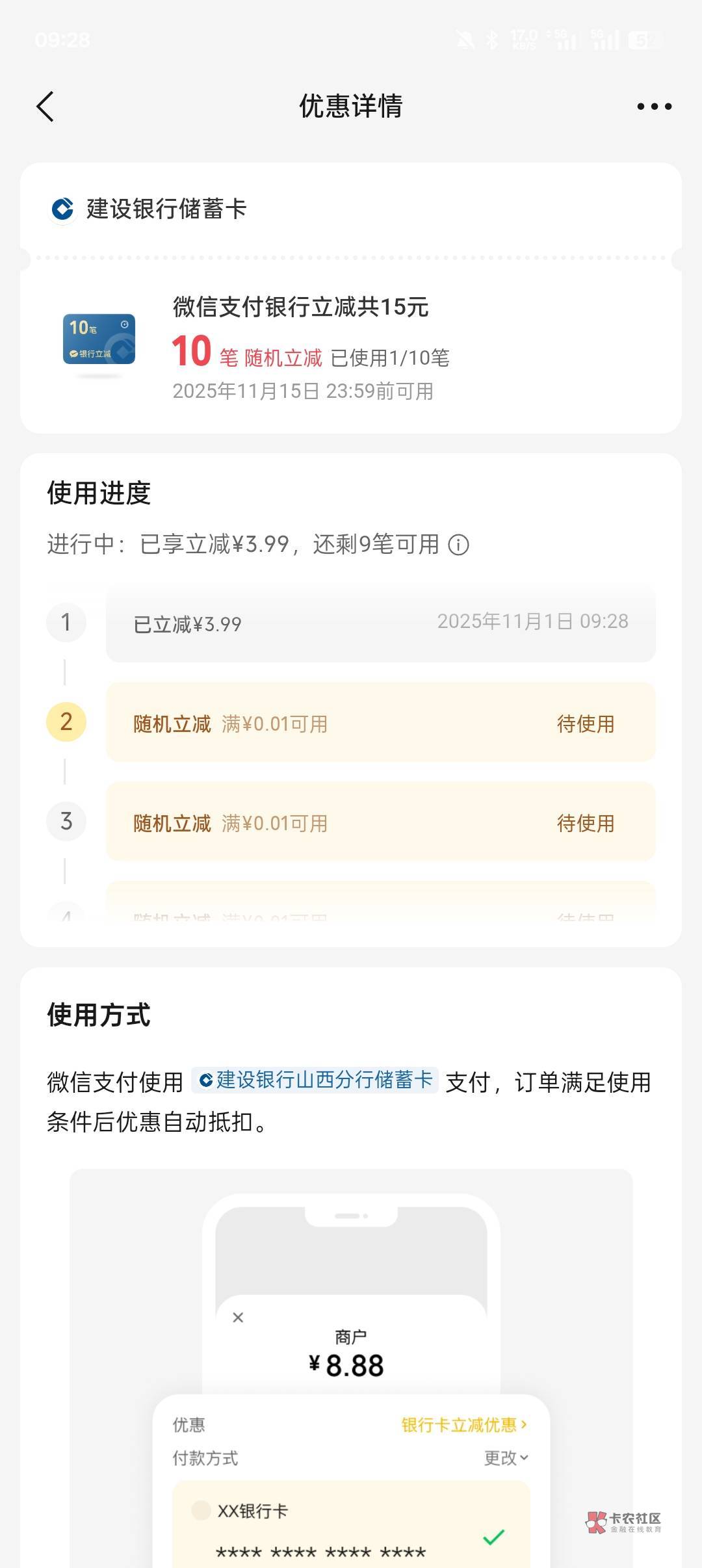Image resolution: width=702 pixels, height=1568 pixels.
Task: Expand the 更改 payment method dropdown
Action: click(x=506, y=1458)
